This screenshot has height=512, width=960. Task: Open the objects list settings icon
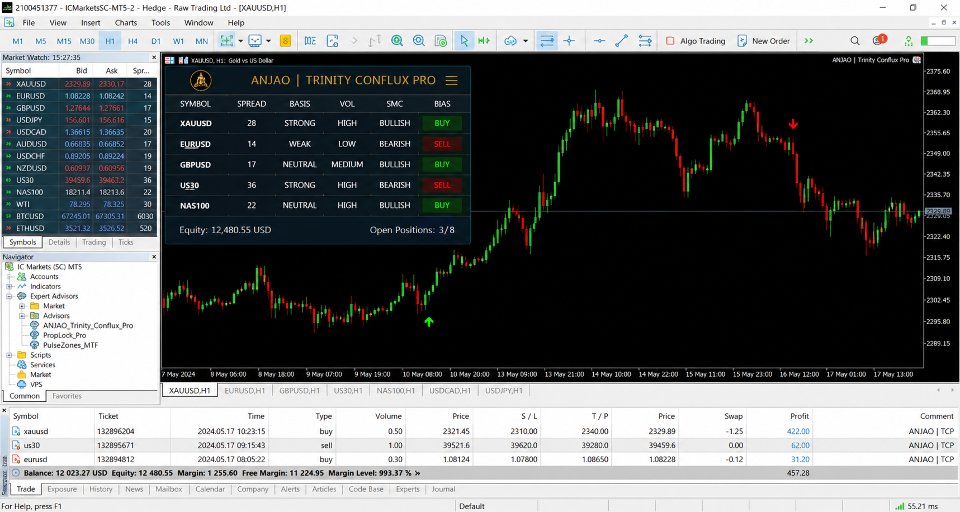coord(645,41)
